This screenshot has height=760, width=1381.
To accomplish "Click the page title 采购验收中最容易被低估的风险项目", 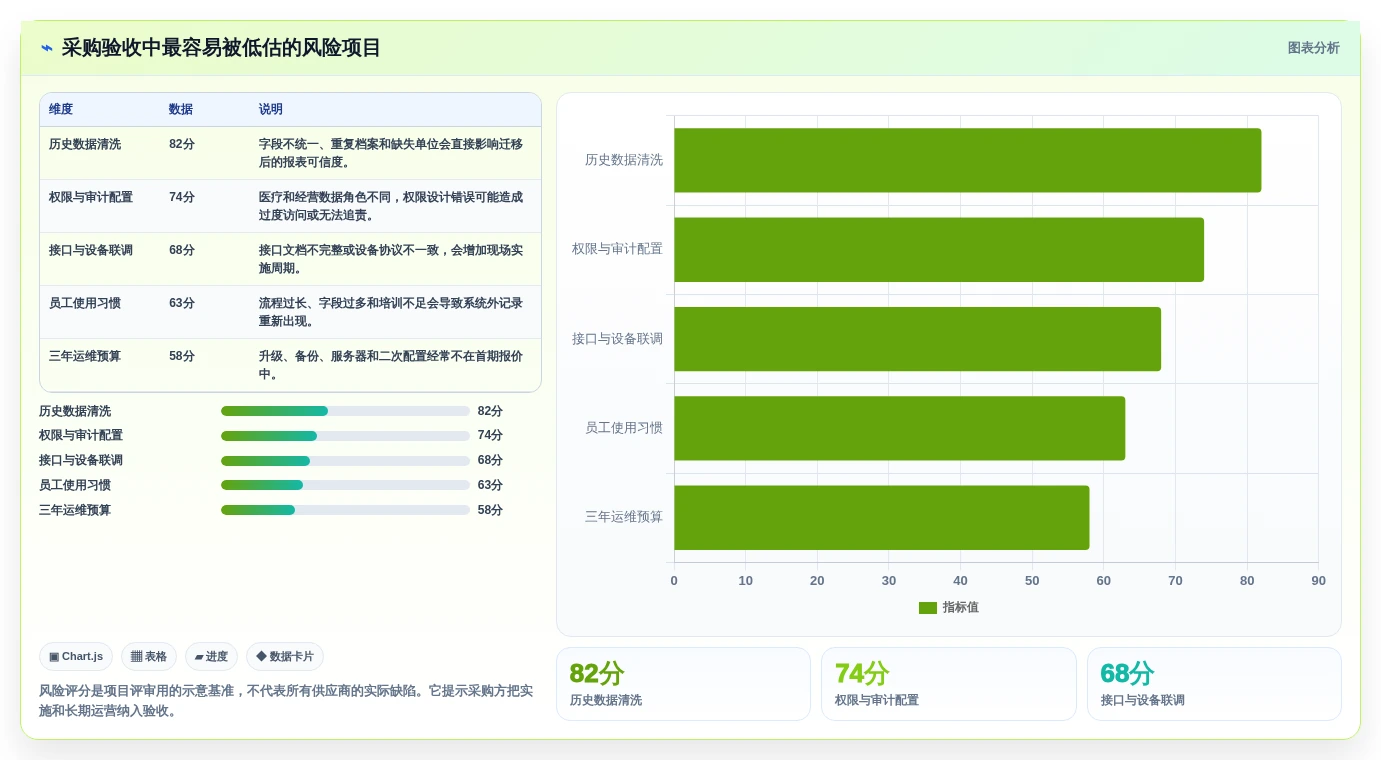I will [221, 48].
